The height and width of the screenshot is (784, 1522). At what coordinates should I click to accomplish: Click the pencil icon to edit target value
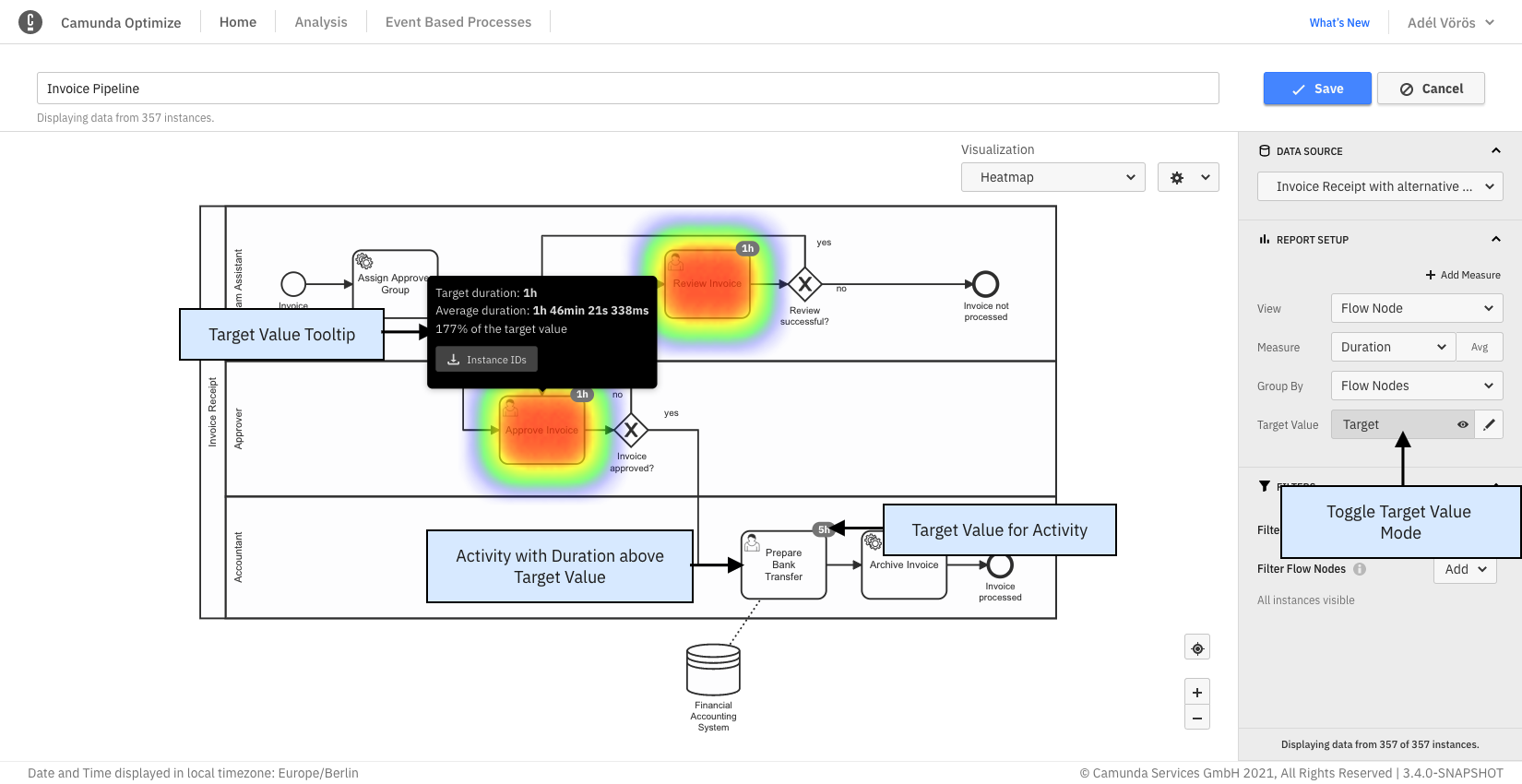(x=1489, y=424)
